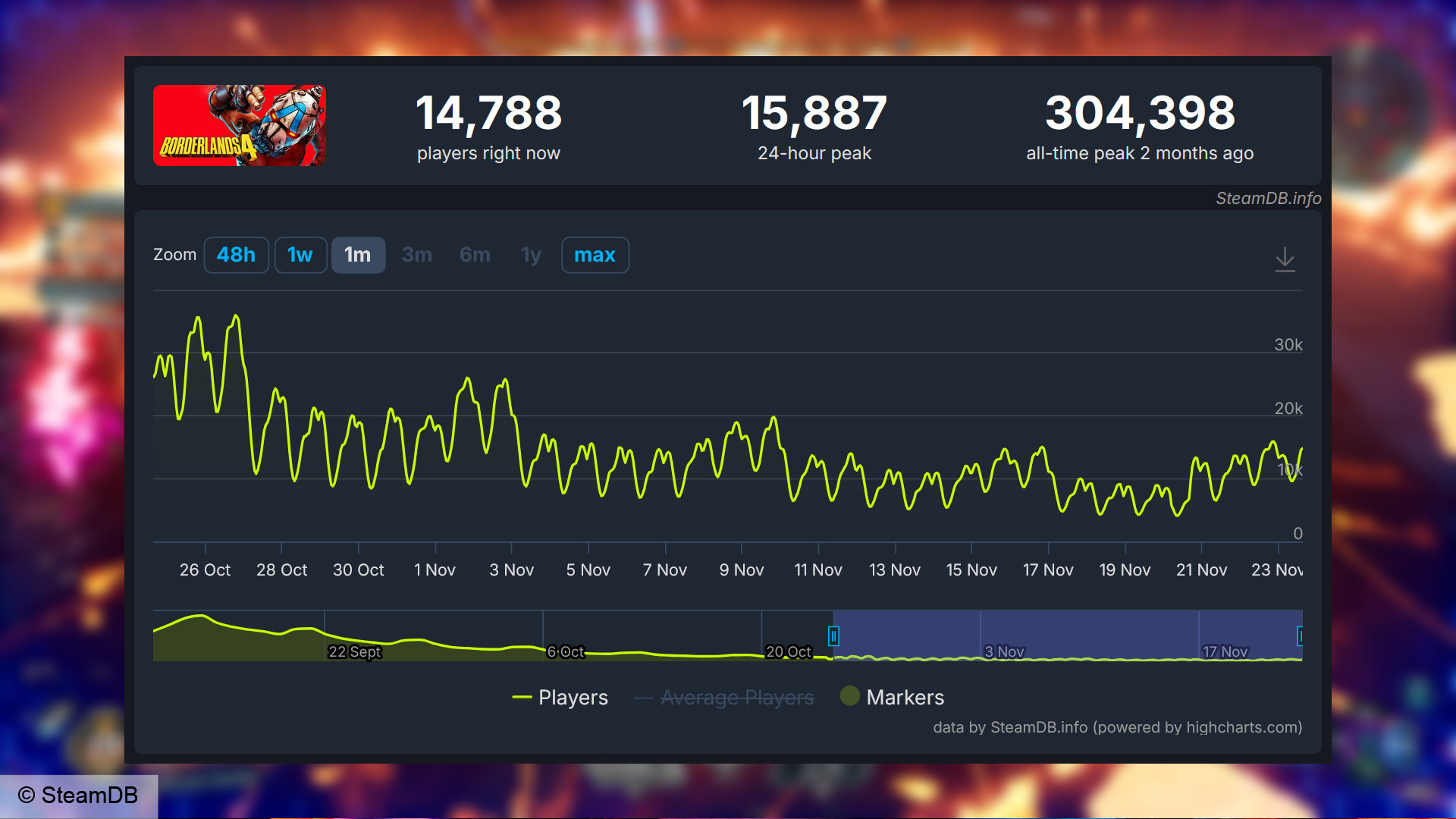Click the 28 Oct axis label
The width and height of the screenshot is (1456, 819).
pos(281,570)
